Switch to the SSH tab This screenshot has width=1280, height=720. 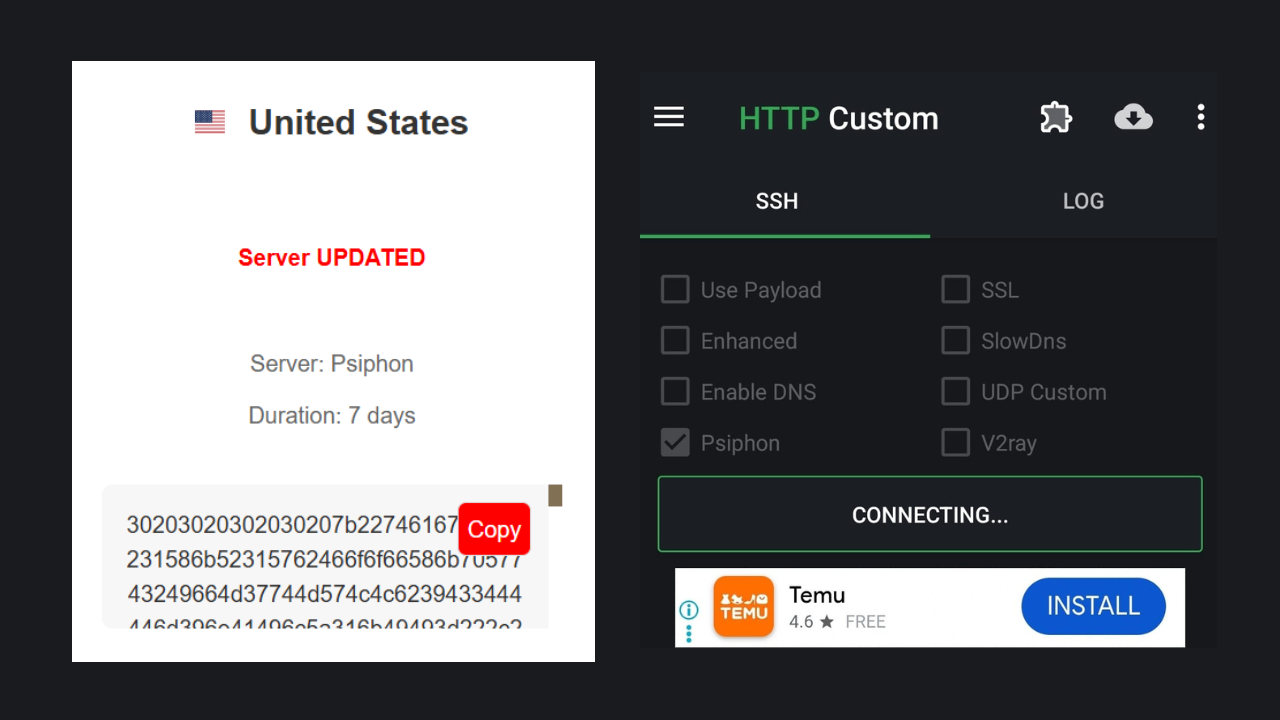pyautogui.click(x=777, y=201)
